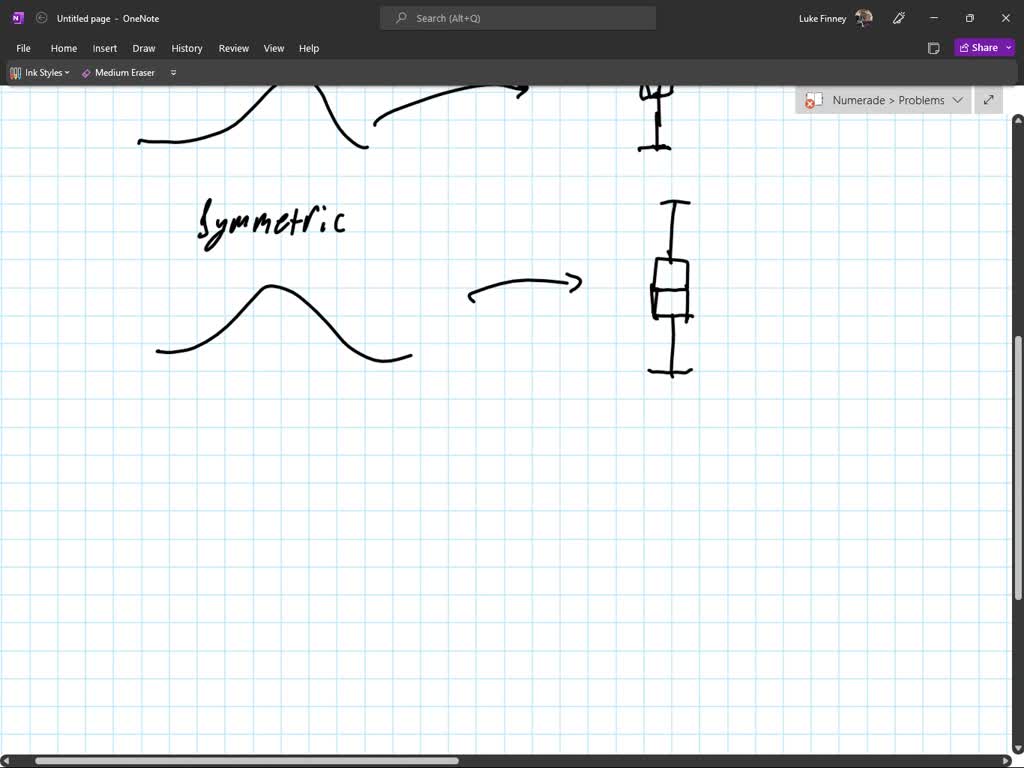Click the horizontal scrollbar at the bottom

246,761
